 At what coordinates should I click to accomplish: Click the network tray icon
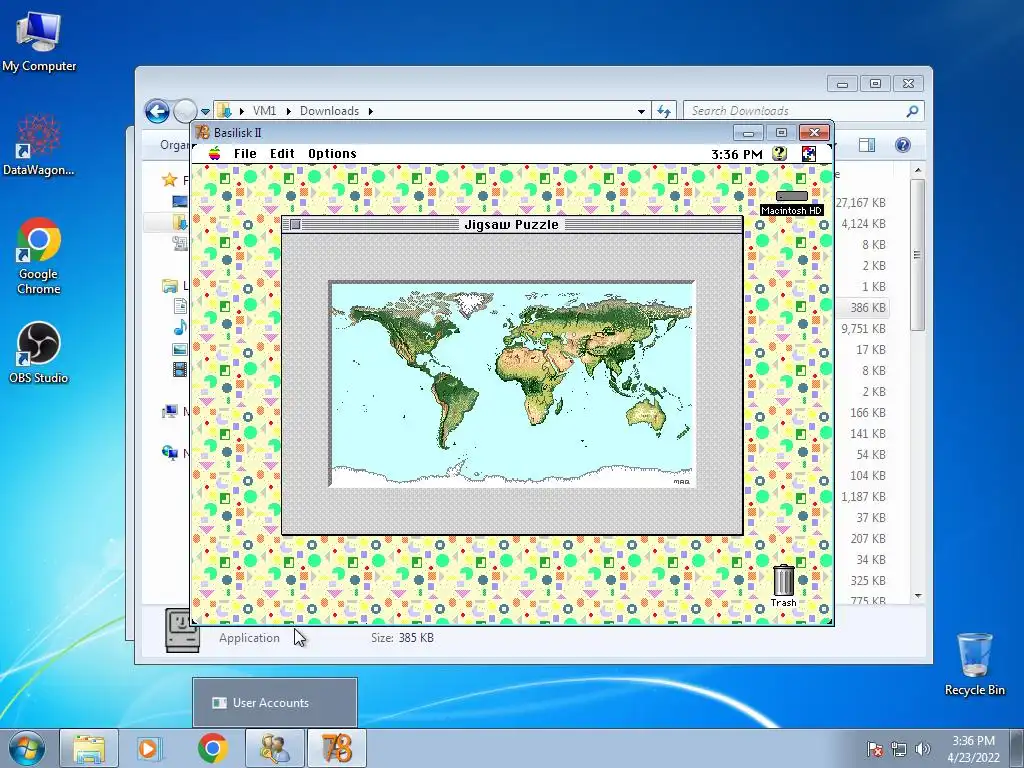(x=899, y=749)
